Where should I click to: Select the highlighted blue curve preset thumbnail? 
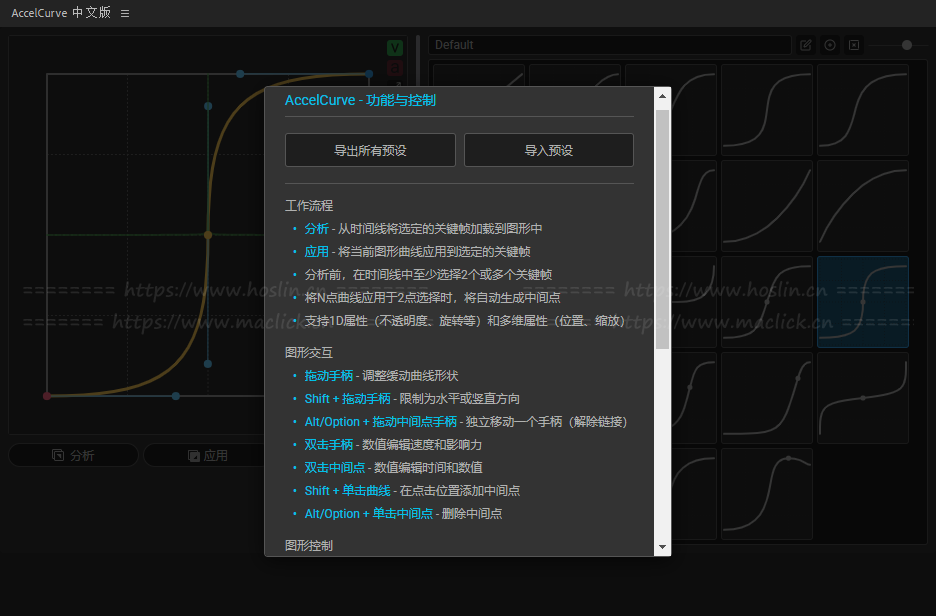coord(863,302)
